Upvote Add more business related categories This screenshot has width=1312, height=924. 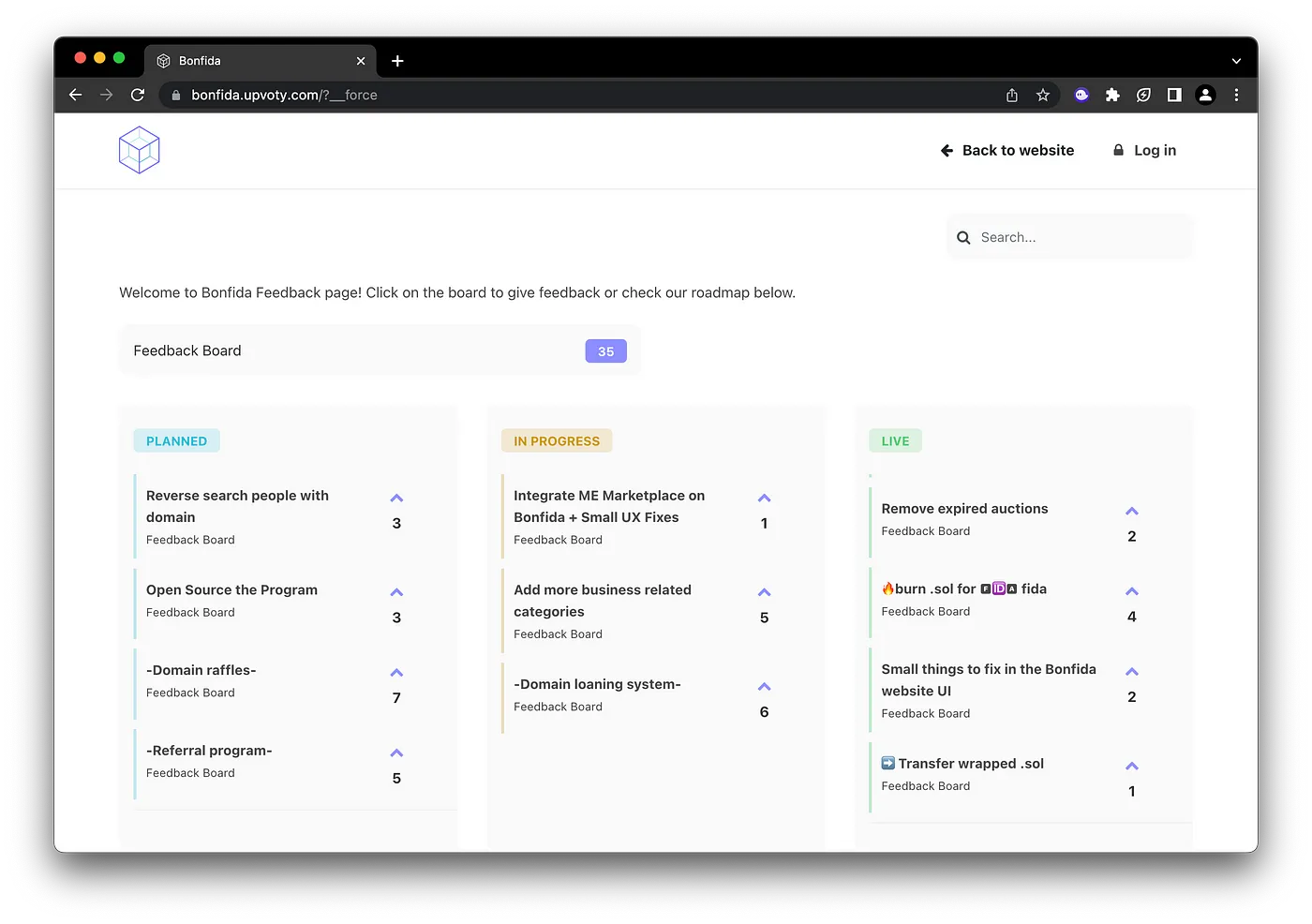[764, 592]
